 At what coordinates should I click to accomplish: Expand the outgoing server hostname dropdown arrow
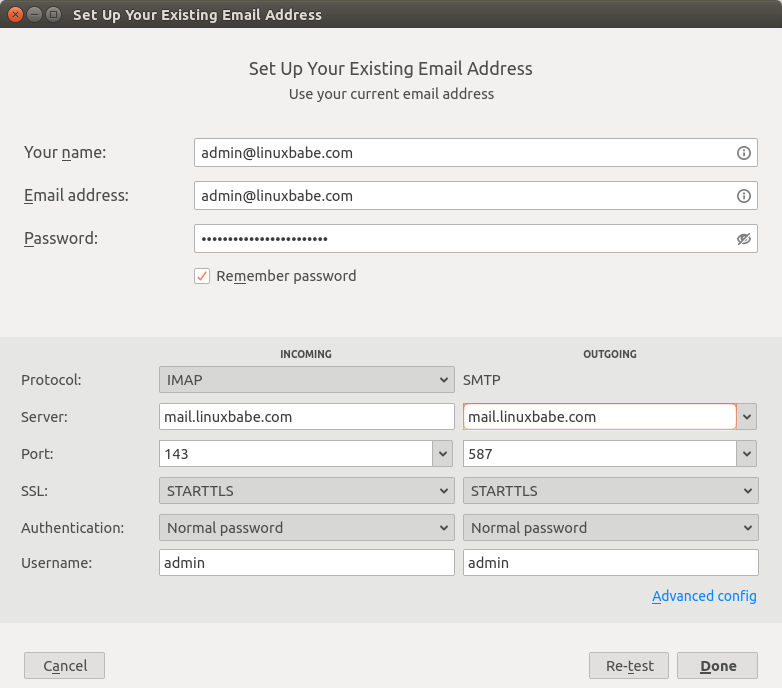pyautogui.click(x=748, y=417)
